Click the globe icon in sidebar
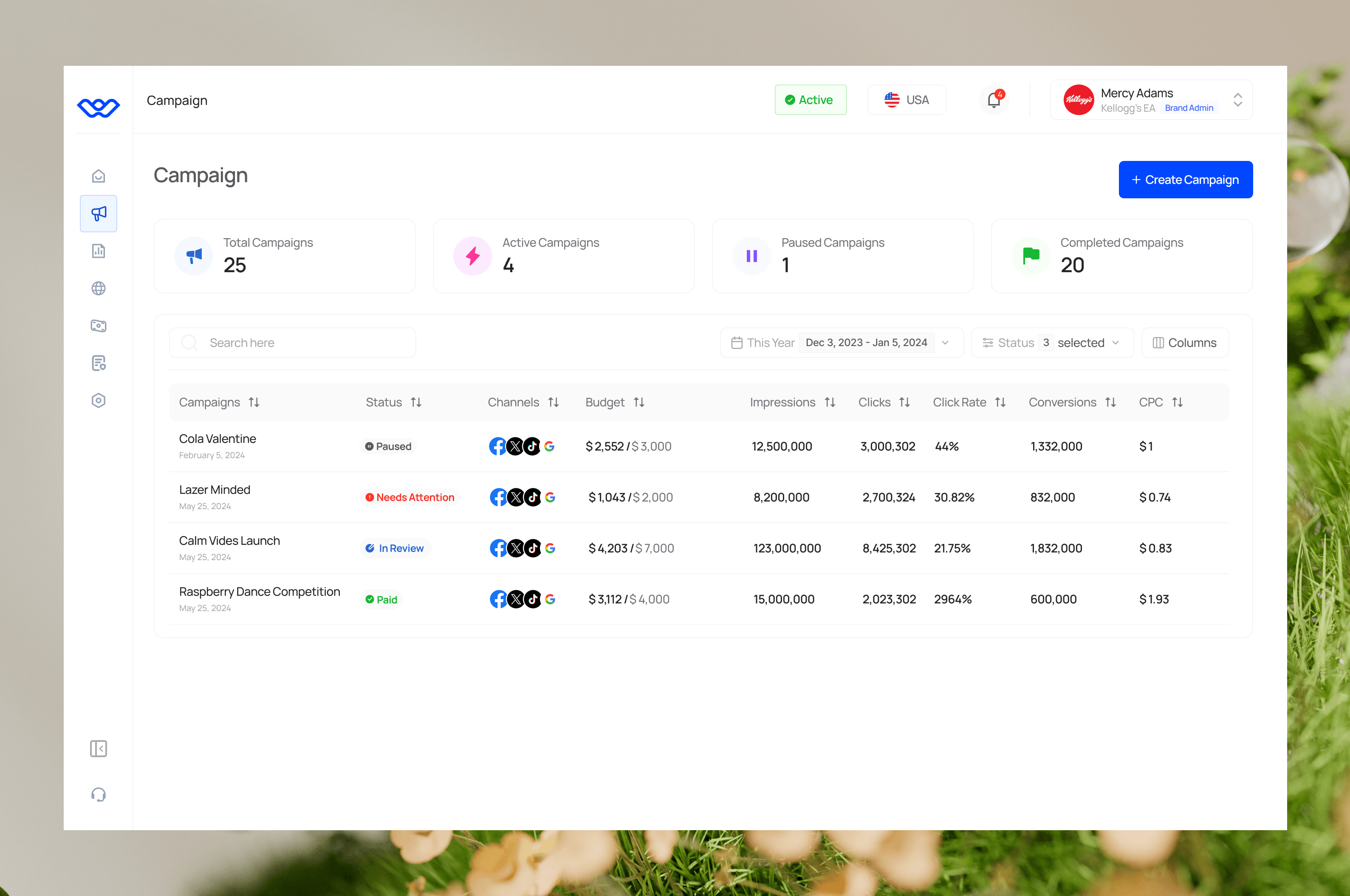Screen dimensions: 1350x896 pos(98,289)
